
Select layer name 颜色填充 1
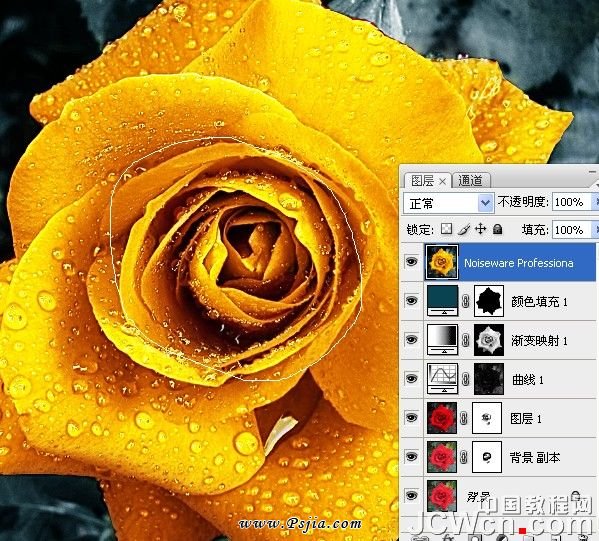(x=539, y=302)
